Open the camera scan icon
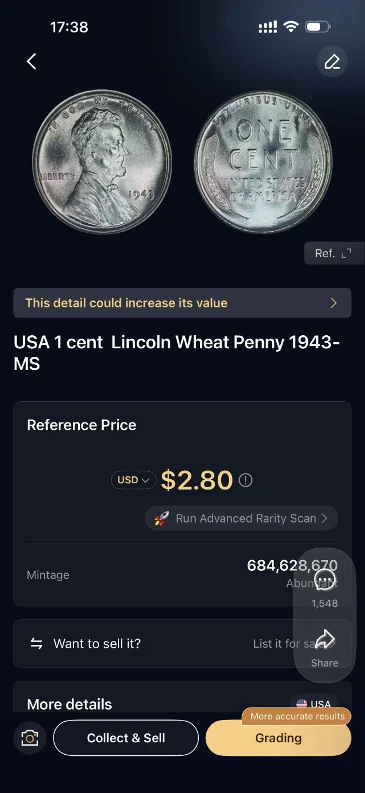This screenshot has width=365, height=793. [30, 738]
